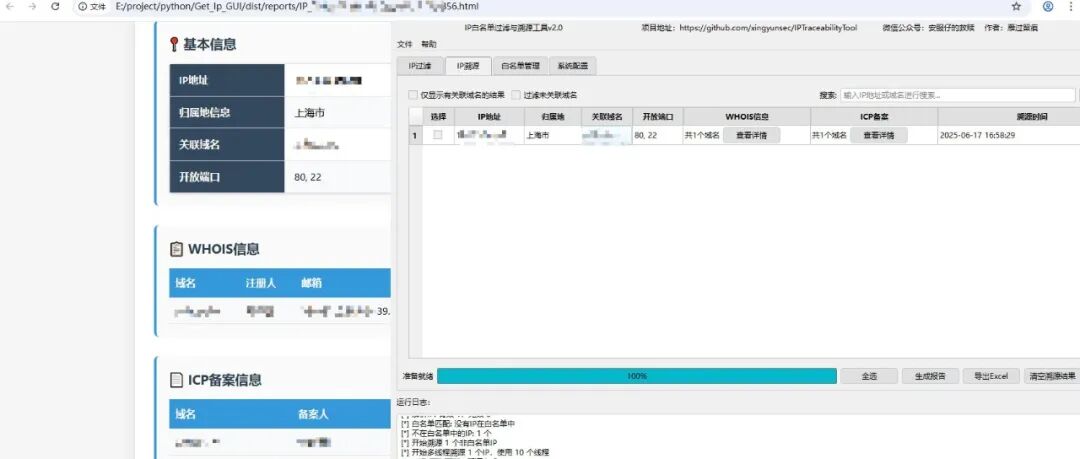Screen dimensions: 1080x459
Task: Click the 导出Excel button
Action: 991,376
